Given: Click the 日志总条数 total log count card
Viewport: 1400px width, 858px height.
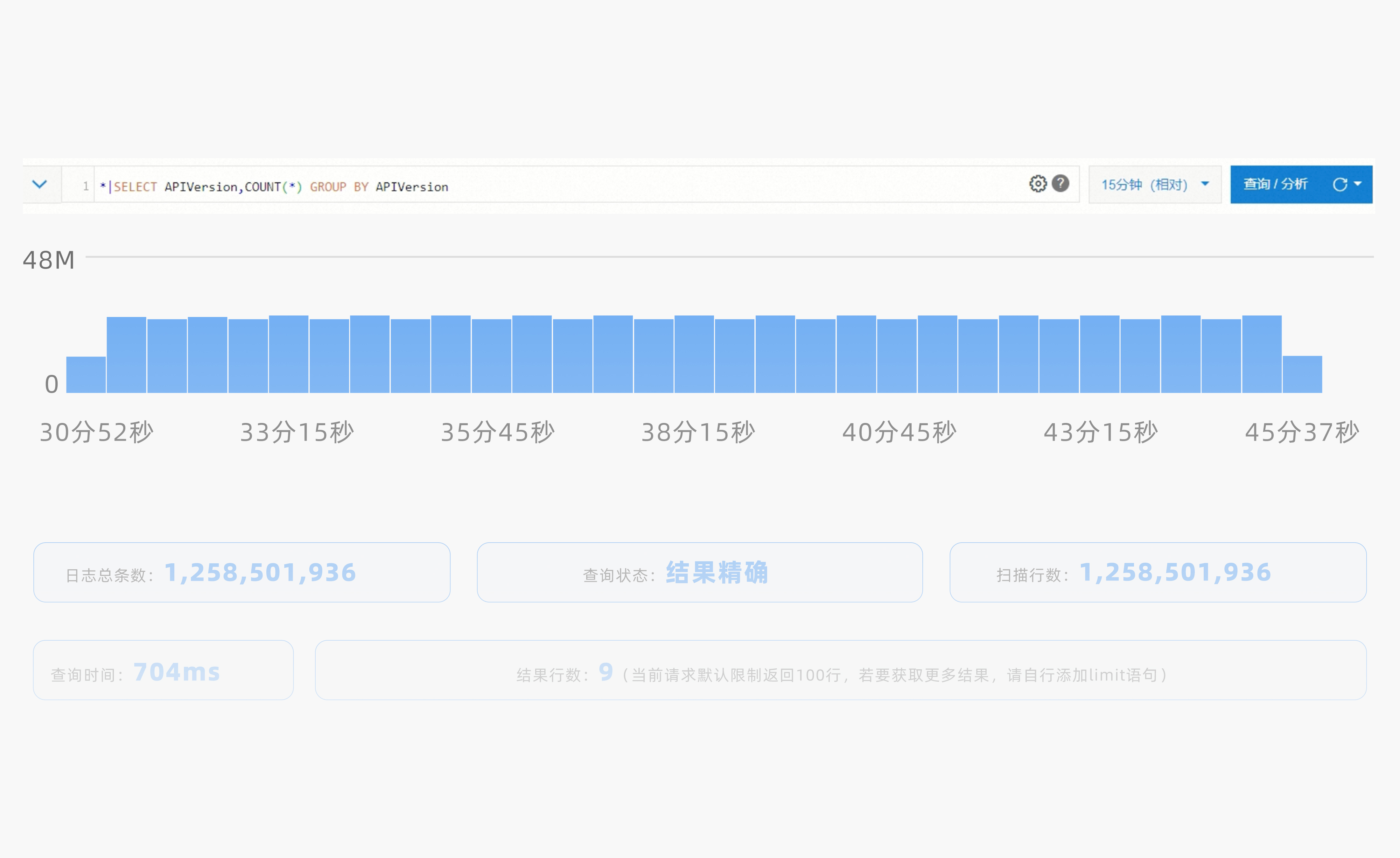Looking at the screenshot, I should click(x=241, y=572).
